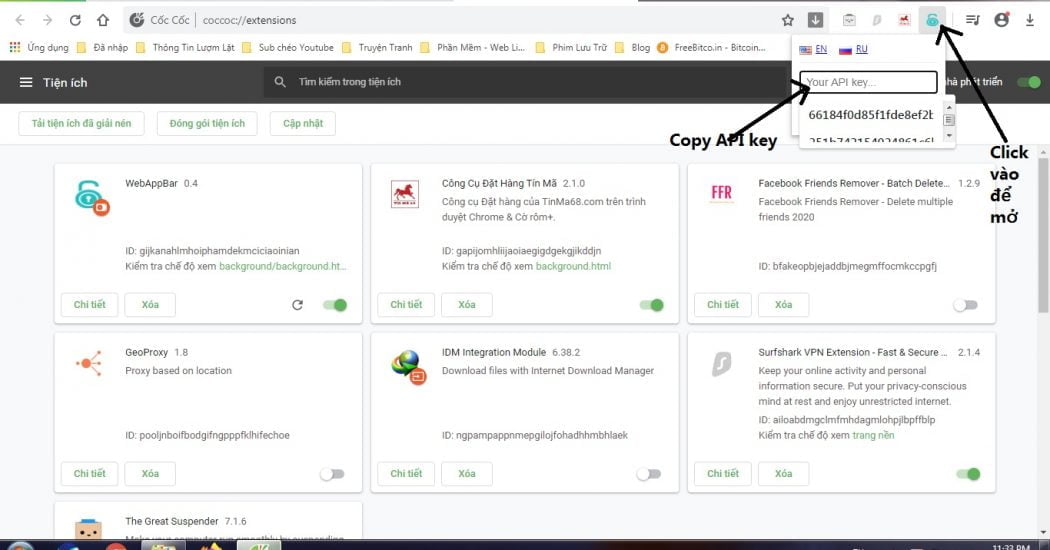Disable the WebAppBar extension toggle
The width and height of the screenshot is (1050, 550).
335,305
